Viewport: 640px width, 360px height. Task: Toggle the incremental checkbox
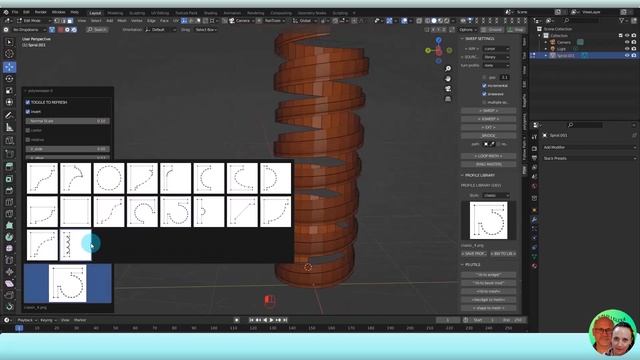coord(484,86)
